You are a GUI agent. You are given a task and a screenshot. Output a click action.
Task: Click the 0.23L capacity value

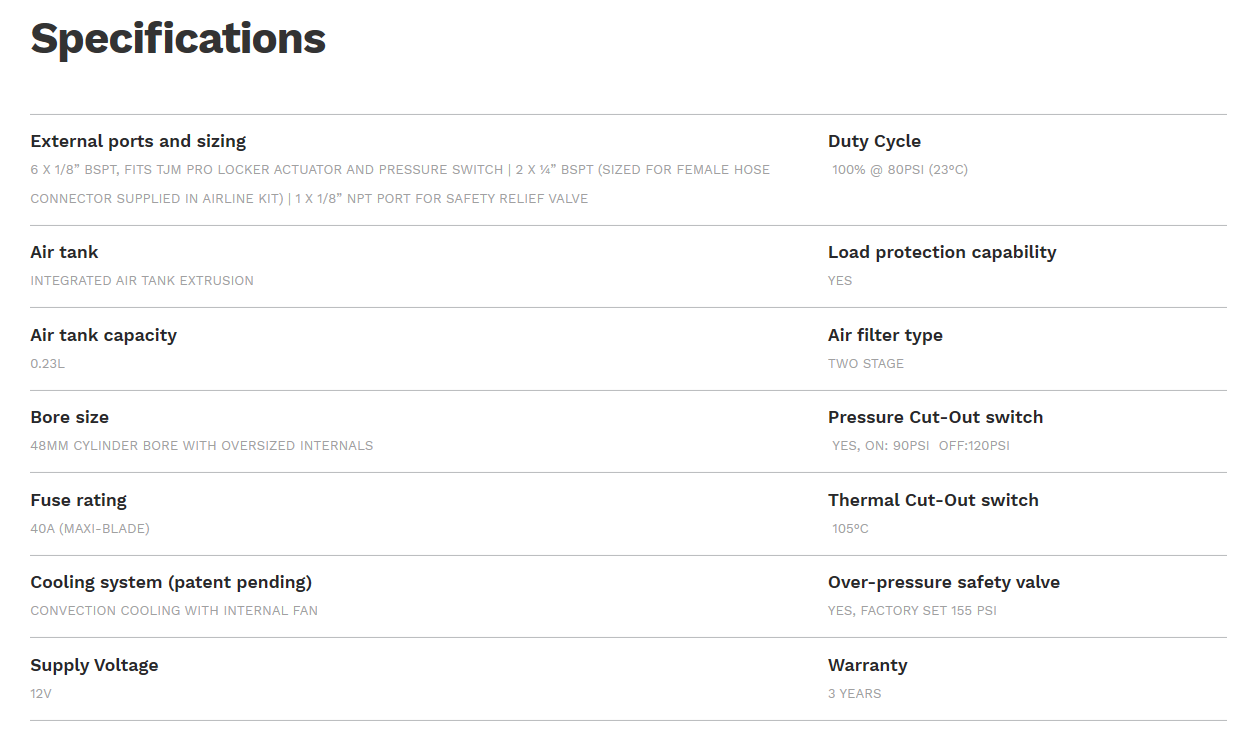click(x=48, y=364)
